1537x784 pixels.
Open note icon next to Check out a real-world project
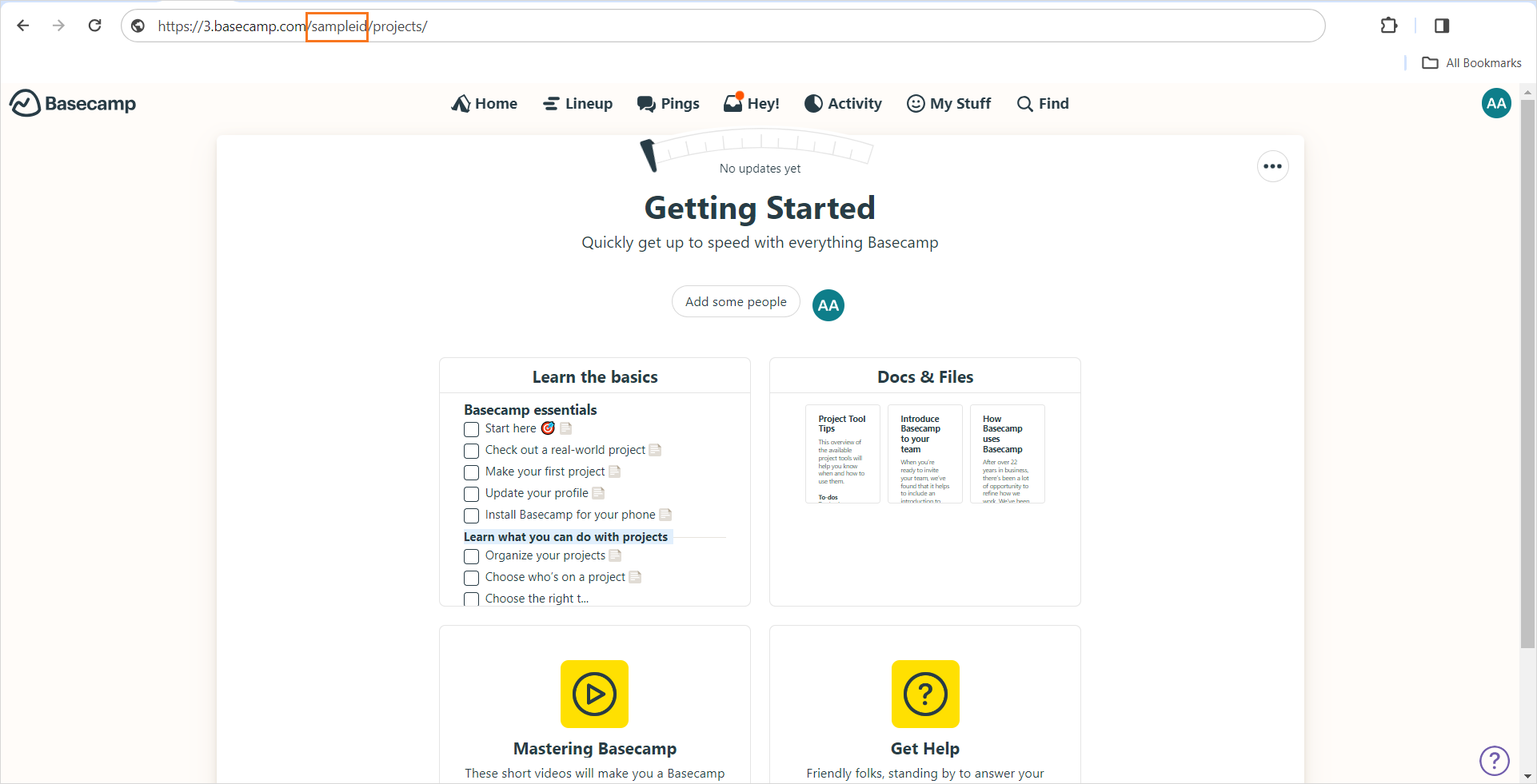coord(655,450)
